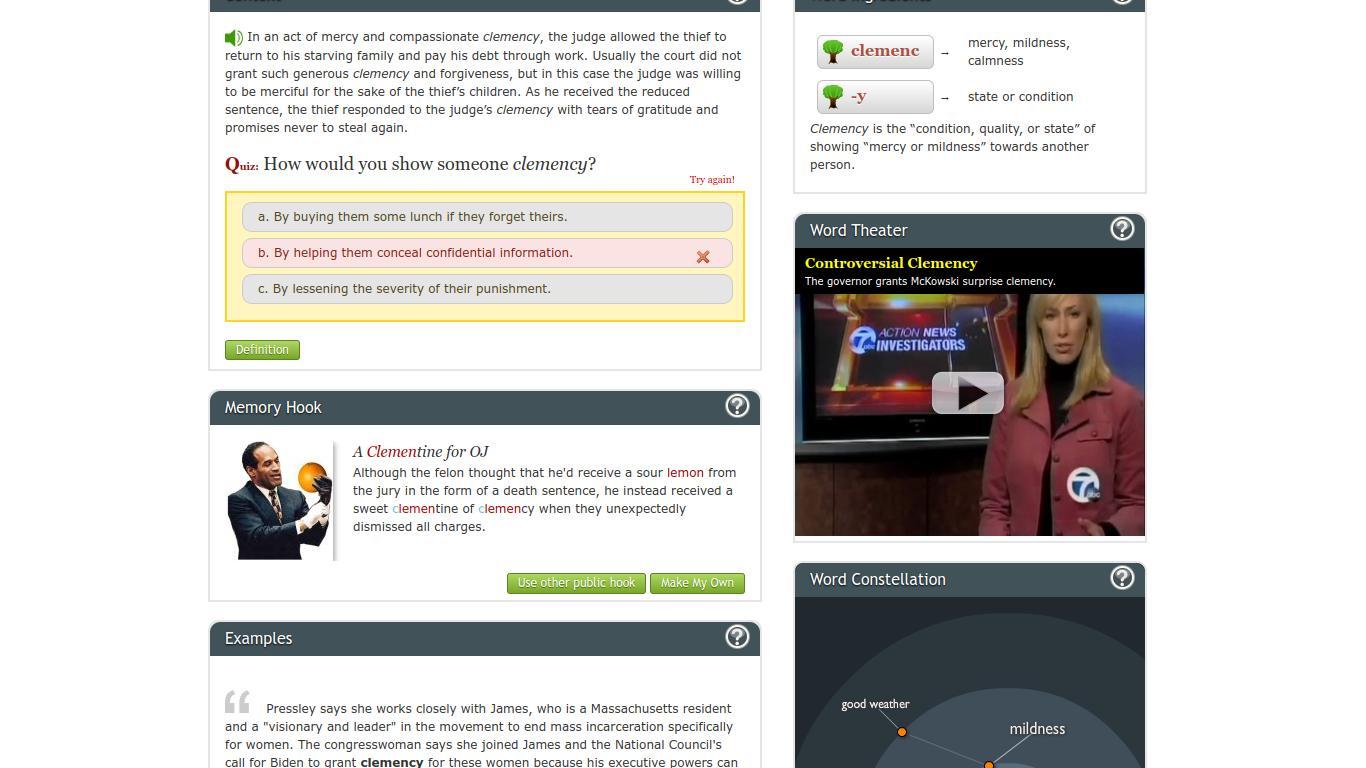Click the red word lemon in memory hook
This screenshot has height=768, width=1366.
685,473
